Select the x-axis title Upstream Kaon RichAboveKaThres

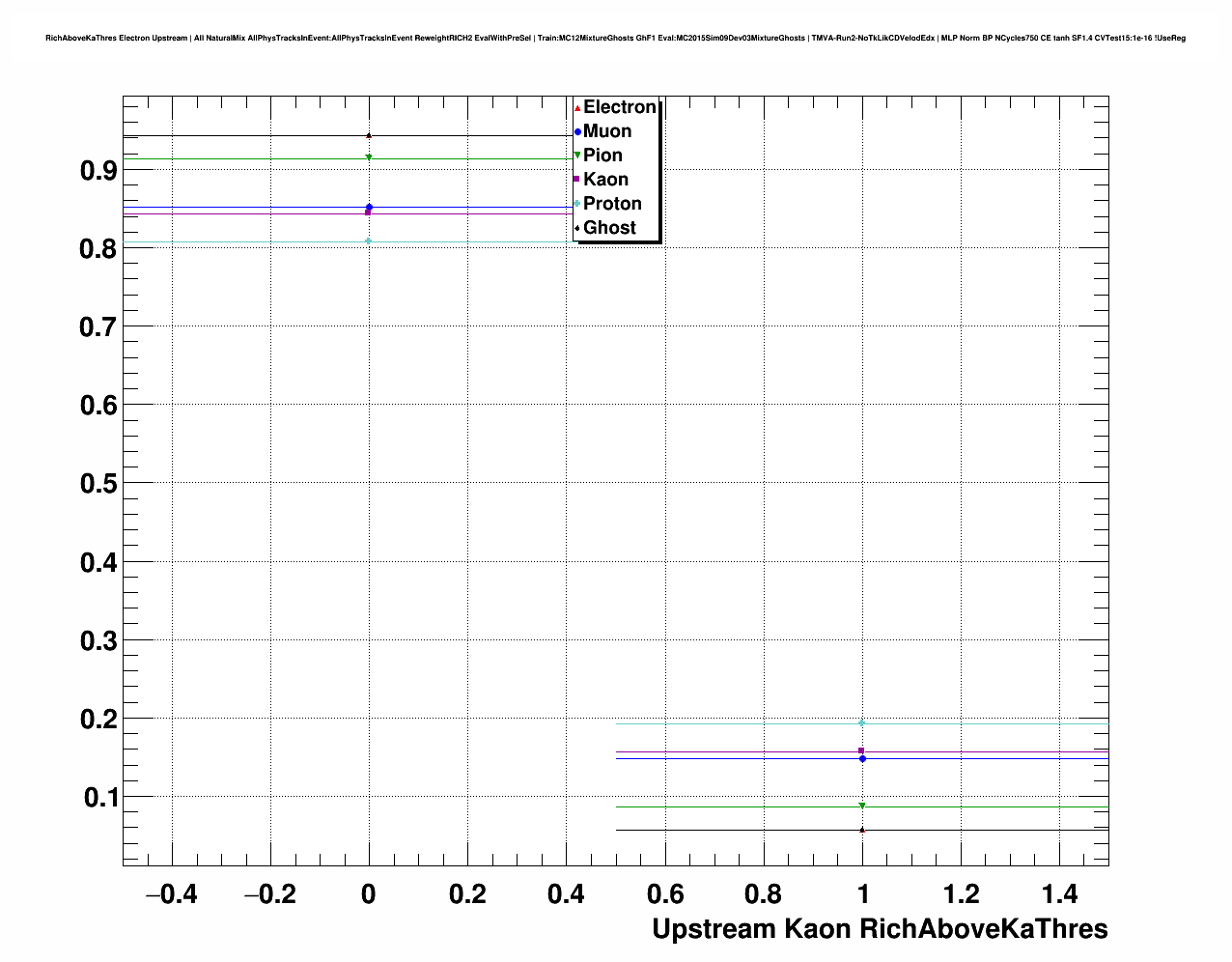point(880,929)
